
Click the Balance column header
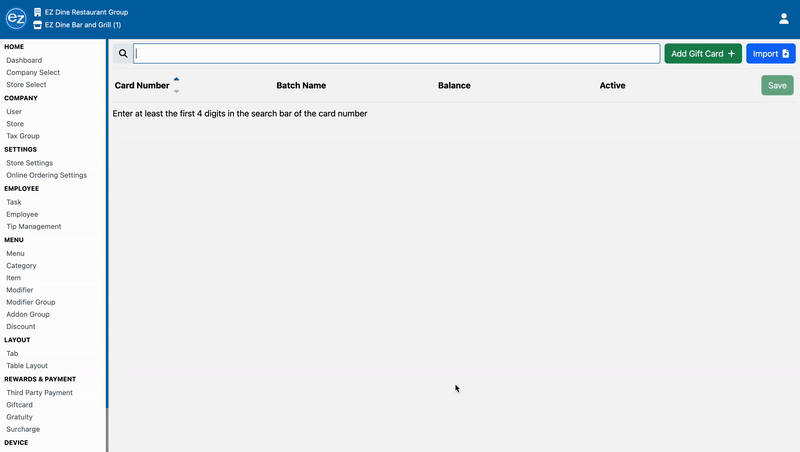tap(454, 85)
